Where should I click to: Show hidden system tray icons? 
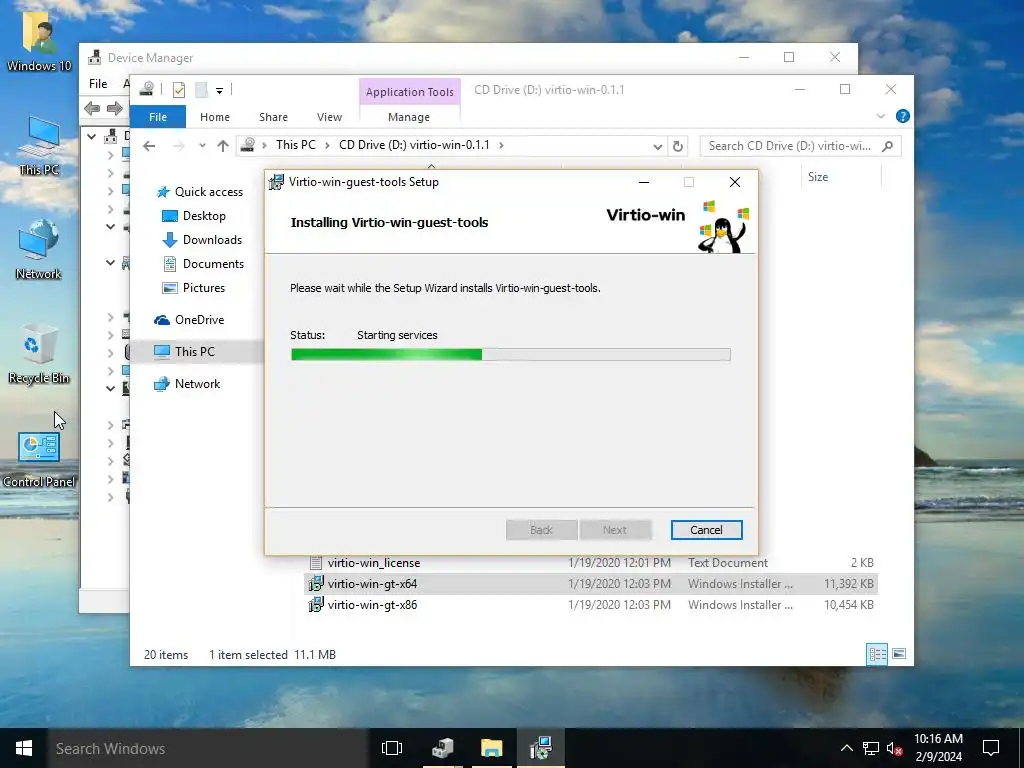(846, 748)
